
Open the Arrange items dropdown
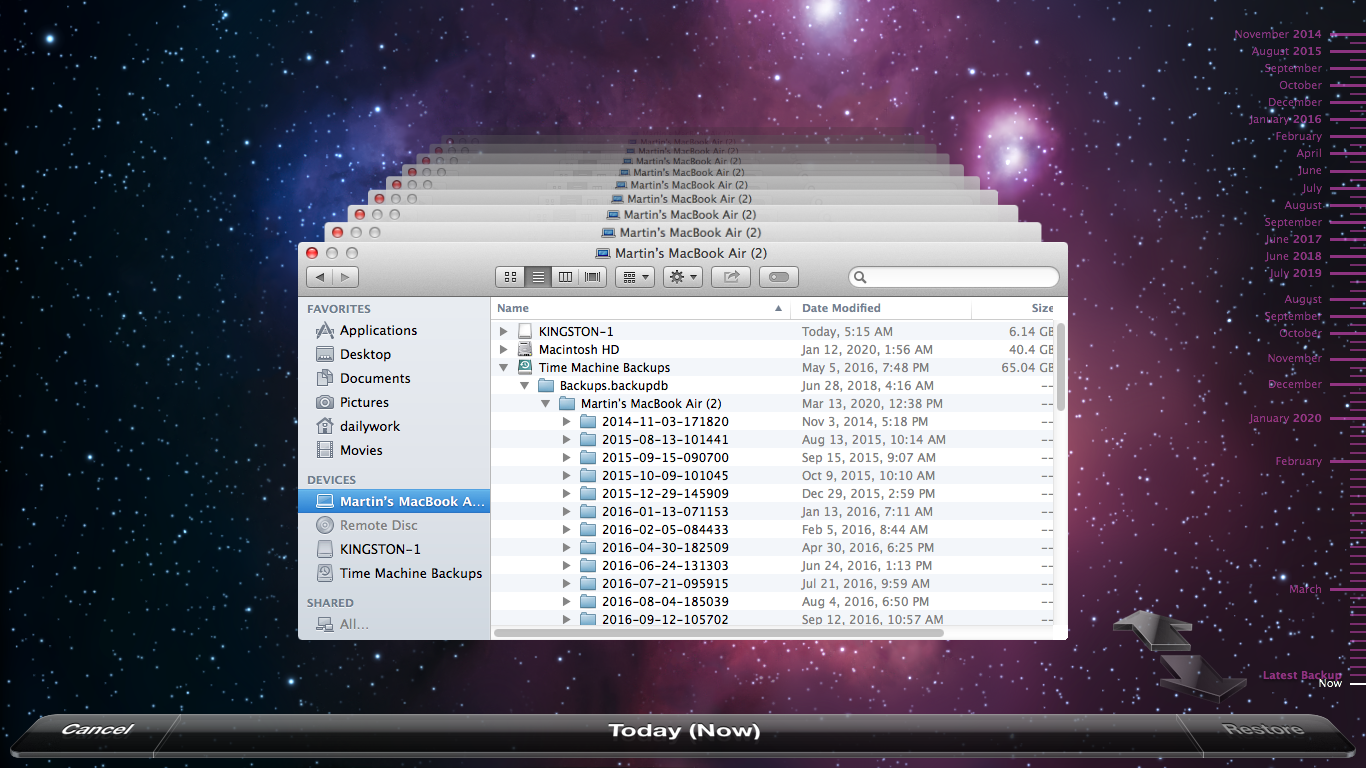point(634,277)
